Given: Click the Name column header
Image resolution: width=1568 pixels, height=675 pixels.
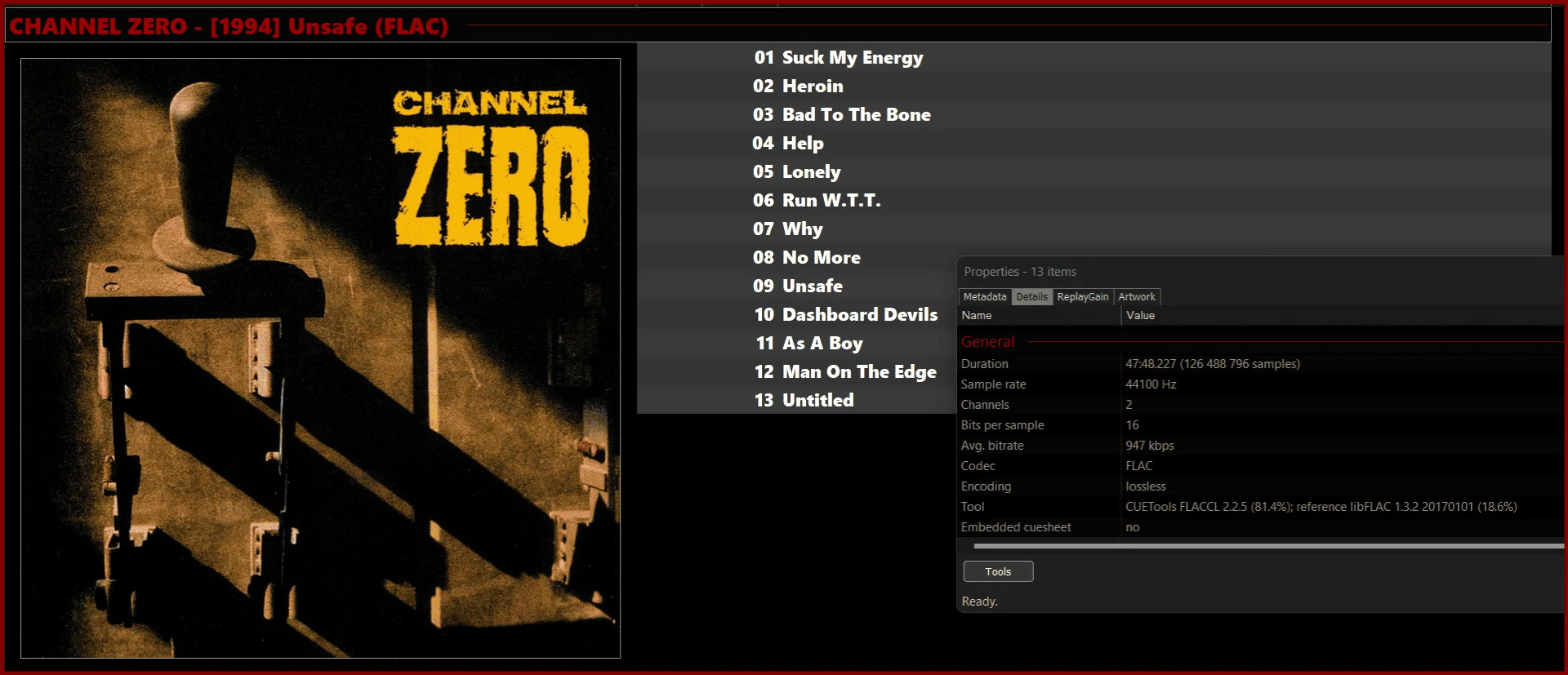Looking at the screenshot, I should pyautogui.click(x=1039, y=316).
